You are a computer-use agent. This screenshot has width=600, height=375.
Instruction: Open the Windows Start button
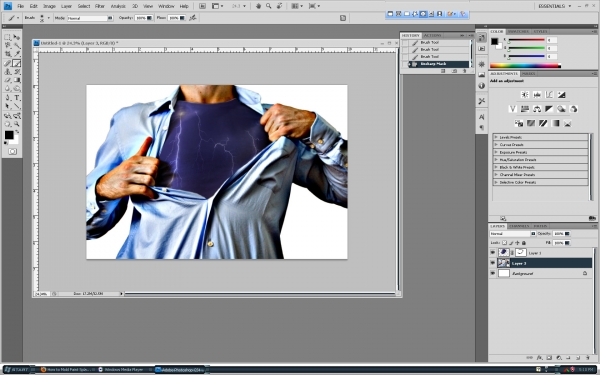17,370
